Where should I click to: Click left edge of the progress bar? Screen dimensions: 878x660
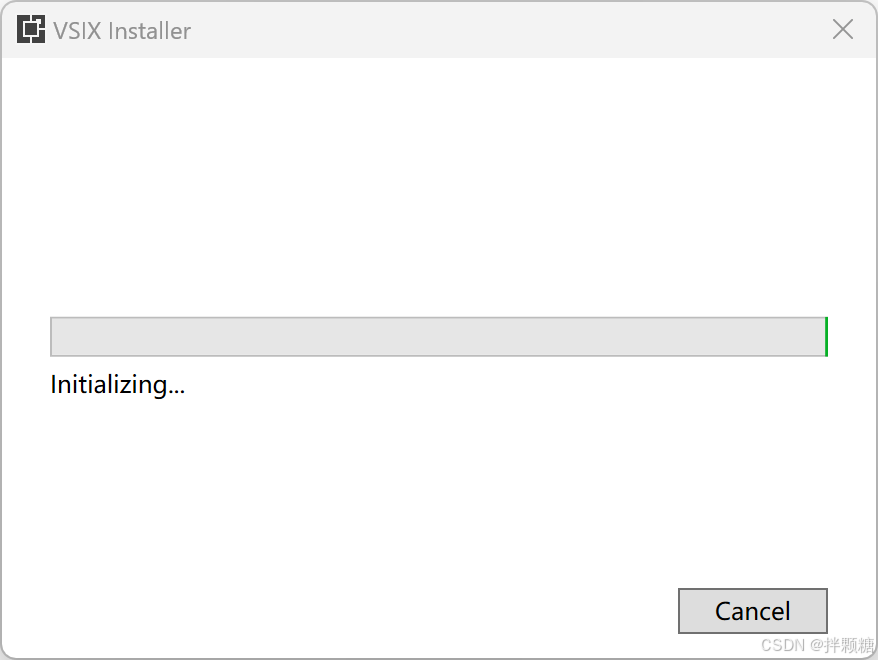(55, 337)
